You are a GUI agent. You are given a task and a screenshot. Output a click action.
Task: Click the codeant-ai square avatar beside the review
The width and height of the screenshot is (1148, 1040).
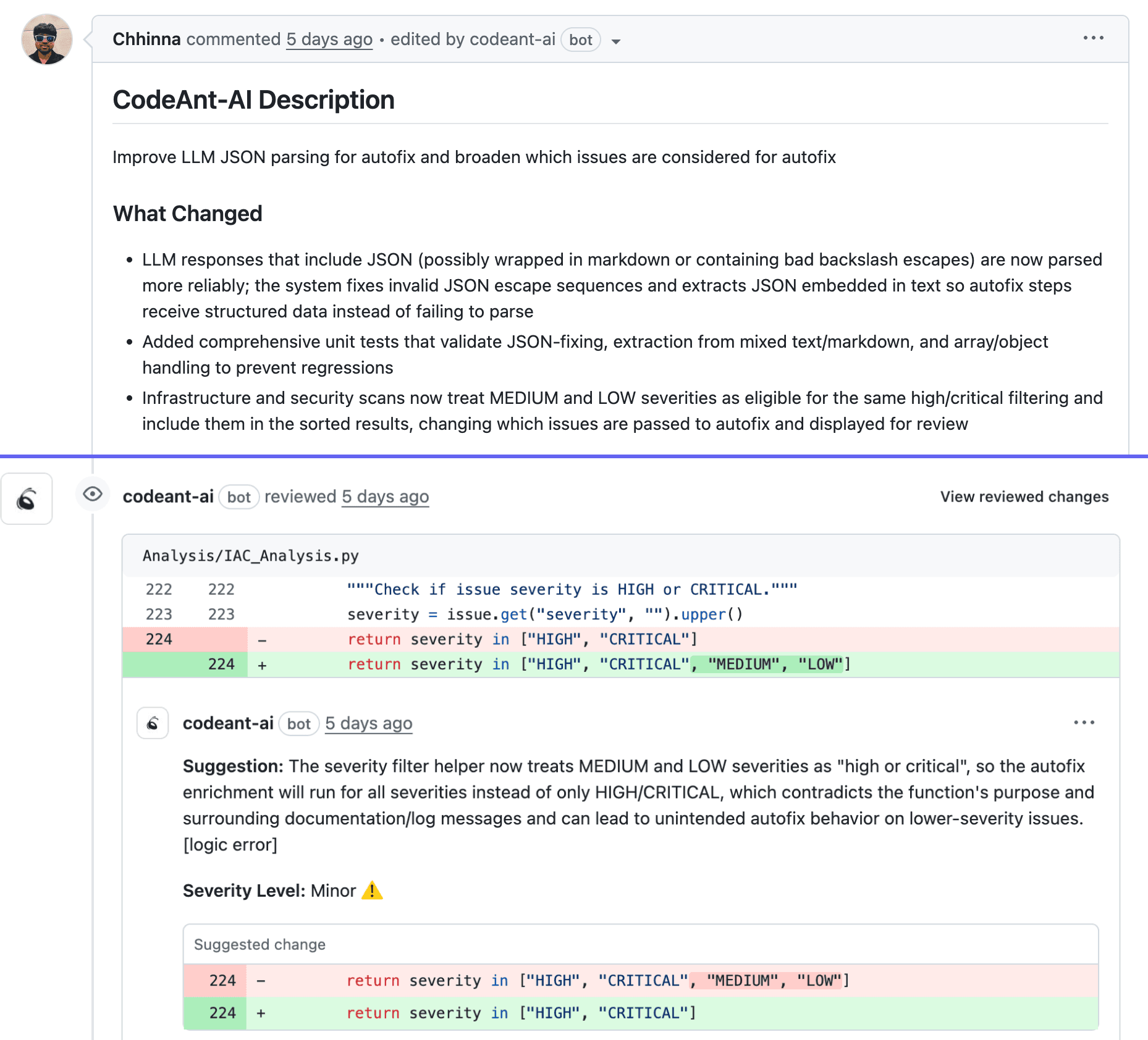[27, 499]
